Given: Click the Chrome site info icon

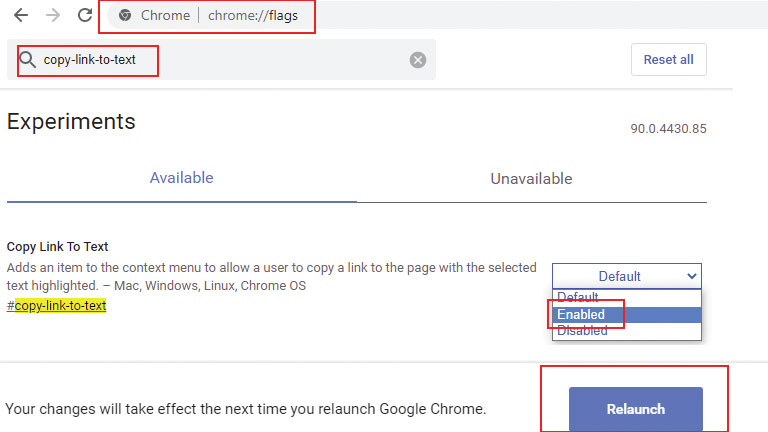Looking at the screenshot, I should point(125,15).
